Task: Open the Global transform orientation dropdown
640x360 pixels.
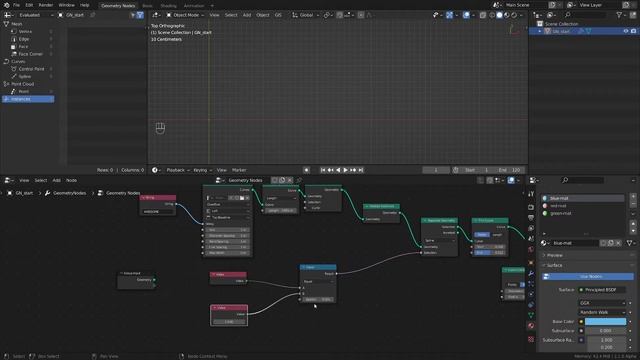Action: click(306, 15)
